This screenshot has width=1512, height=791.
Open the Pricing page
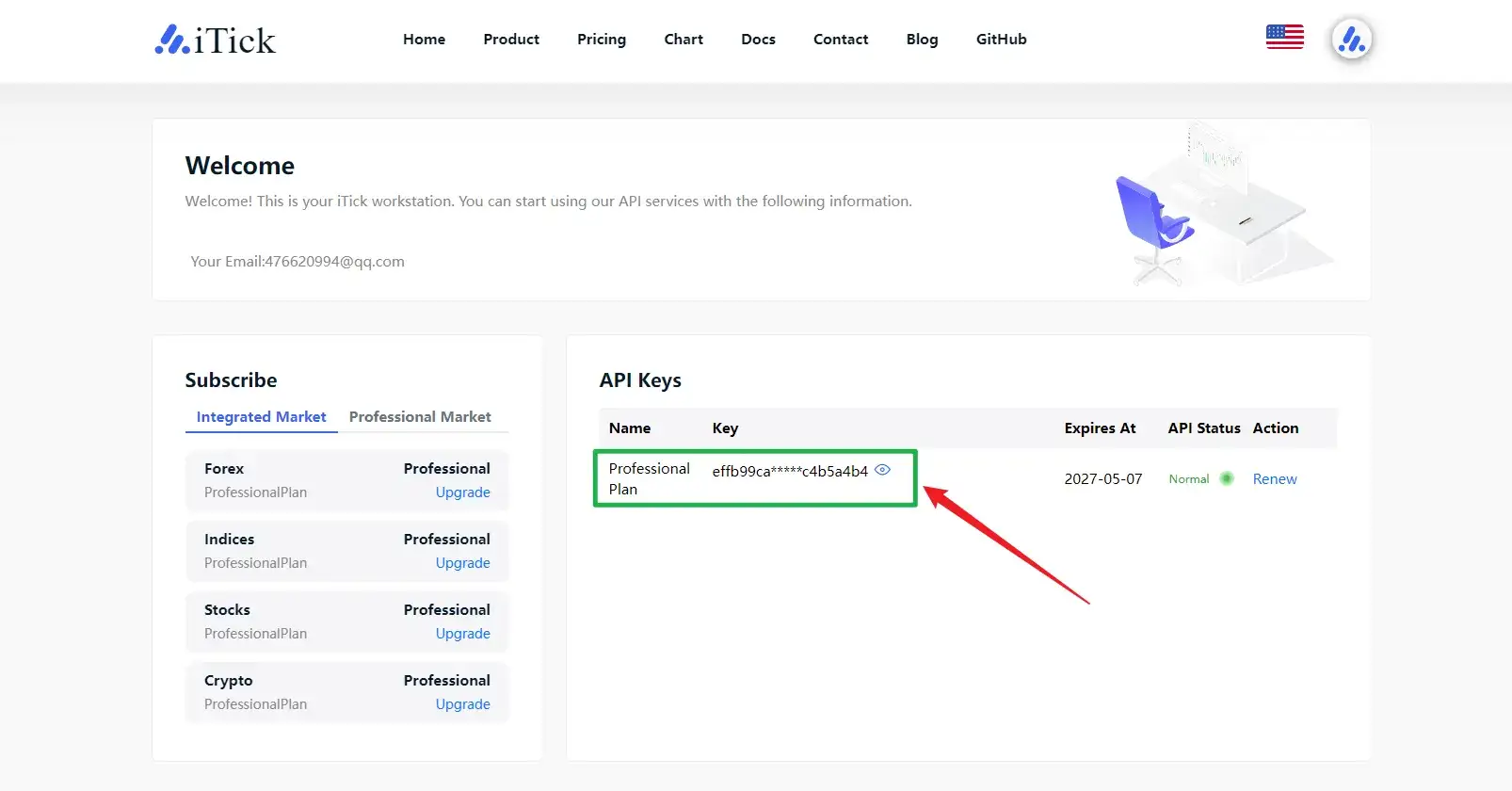tap(602, 40)
